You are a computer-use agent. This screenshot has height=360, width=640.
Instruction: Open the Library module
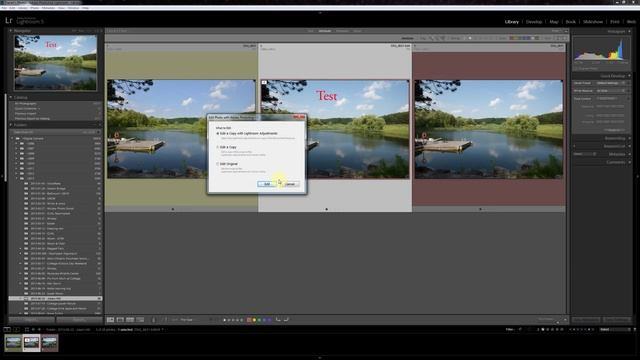511,22
